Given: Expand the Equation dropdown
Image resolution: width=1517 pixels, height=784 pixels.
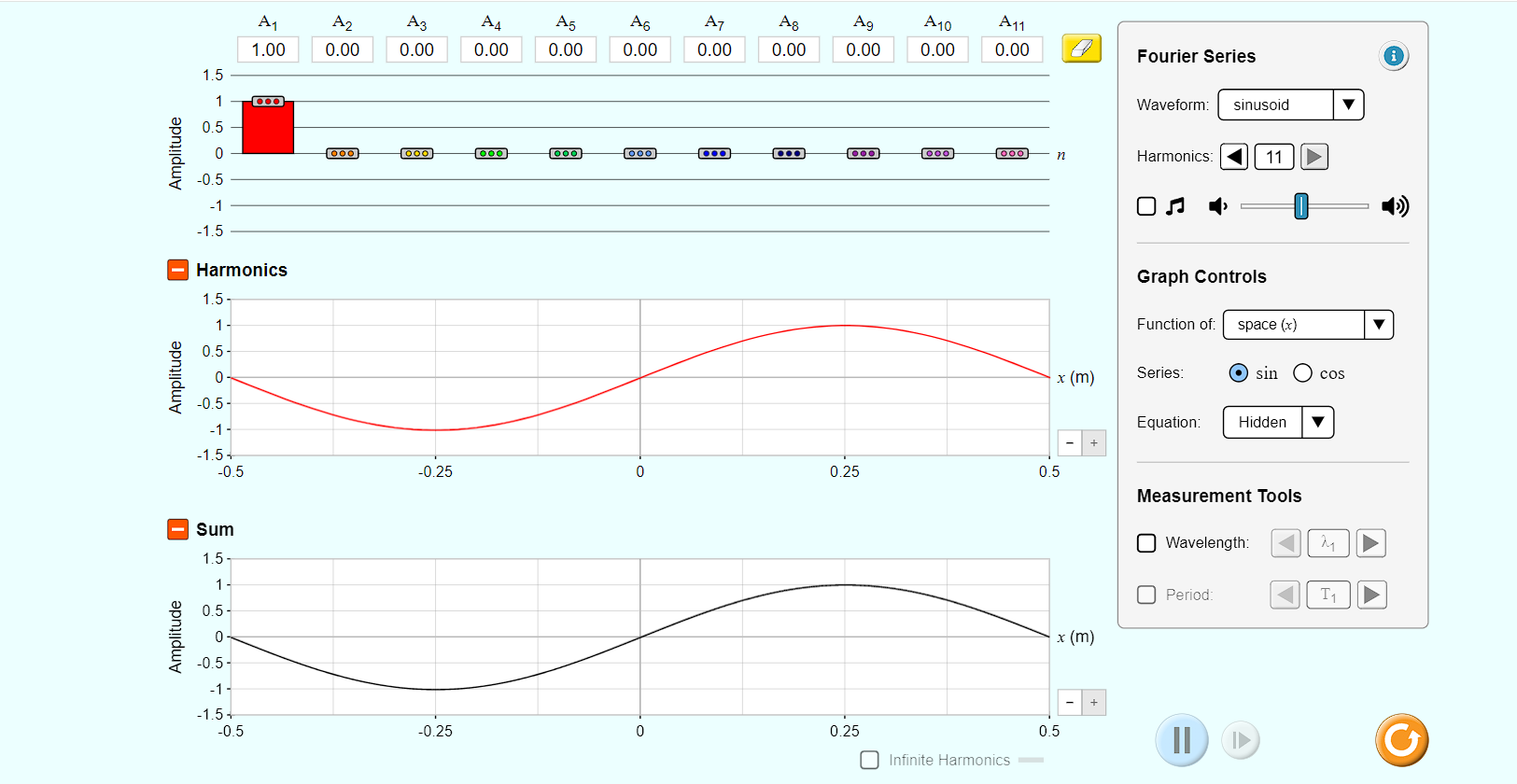Looking at the screenshot, I should point(1277,422).
